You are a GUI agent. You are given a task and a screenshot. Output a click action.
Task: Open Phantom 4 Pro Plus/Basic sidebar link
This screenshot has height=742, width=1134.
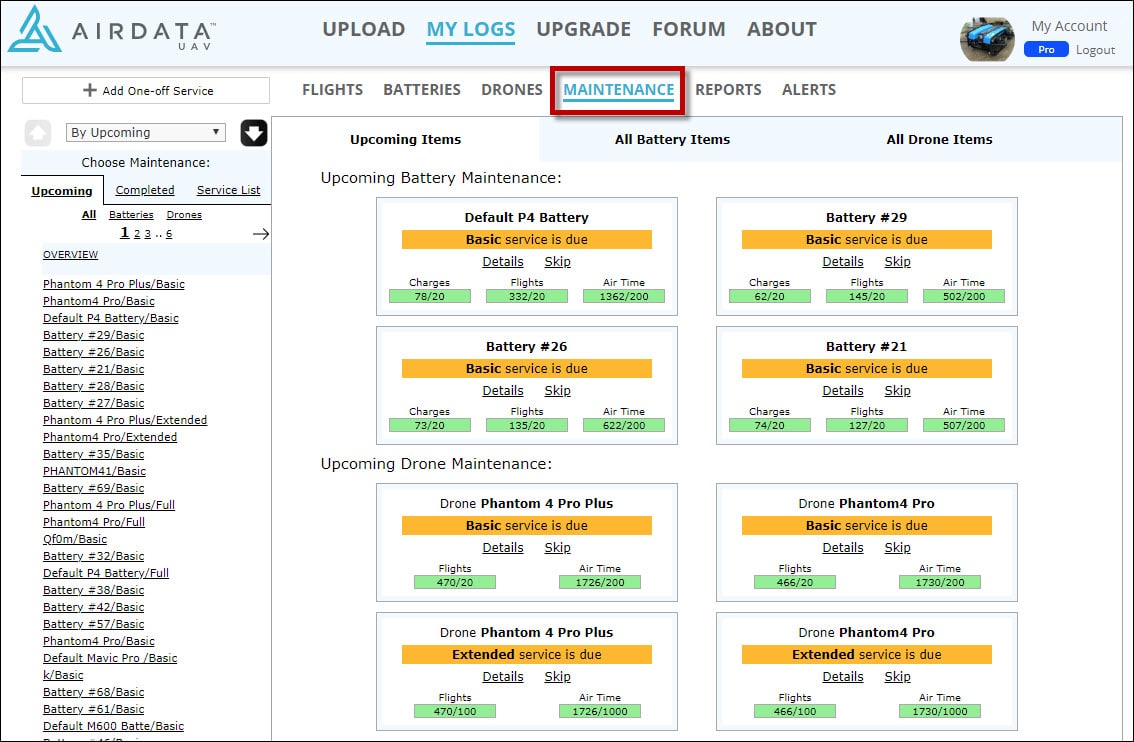pos(114,284)
